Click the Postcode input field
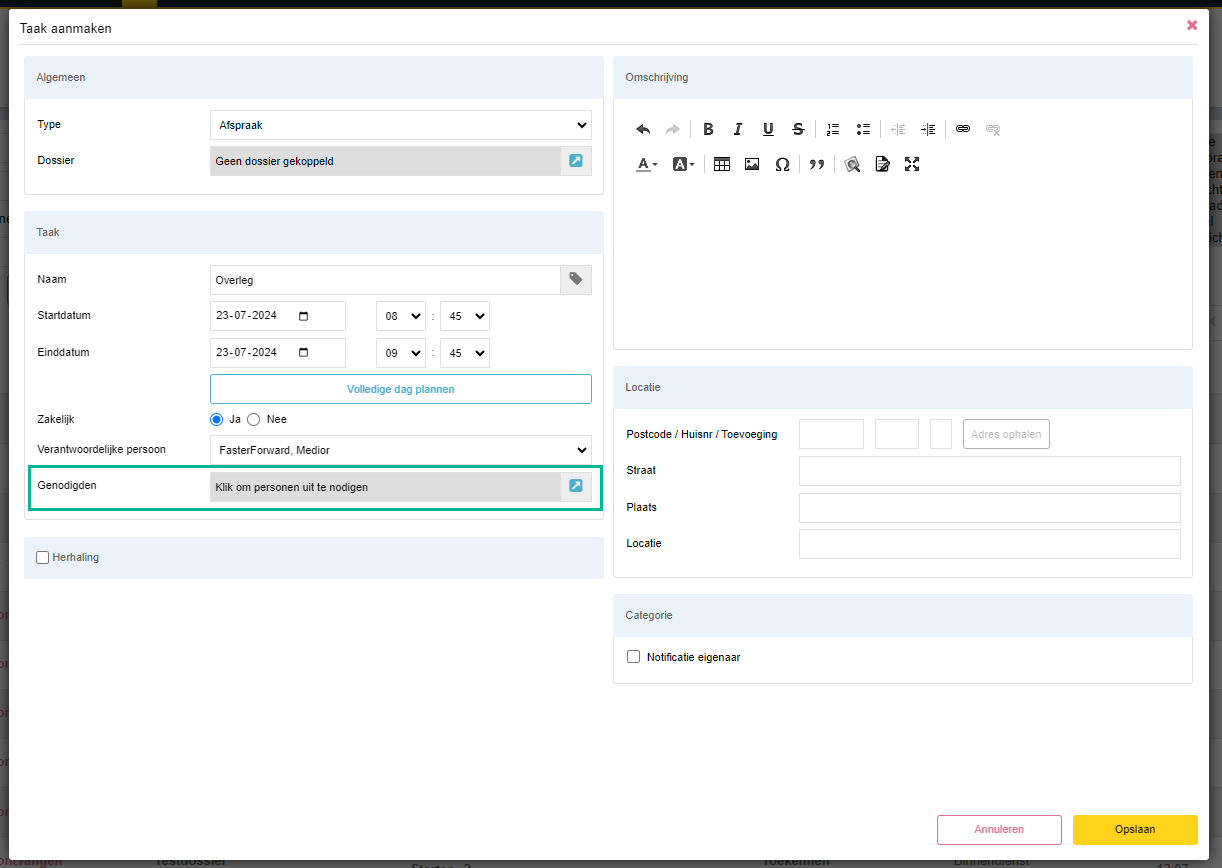 (x=831, y=434)
